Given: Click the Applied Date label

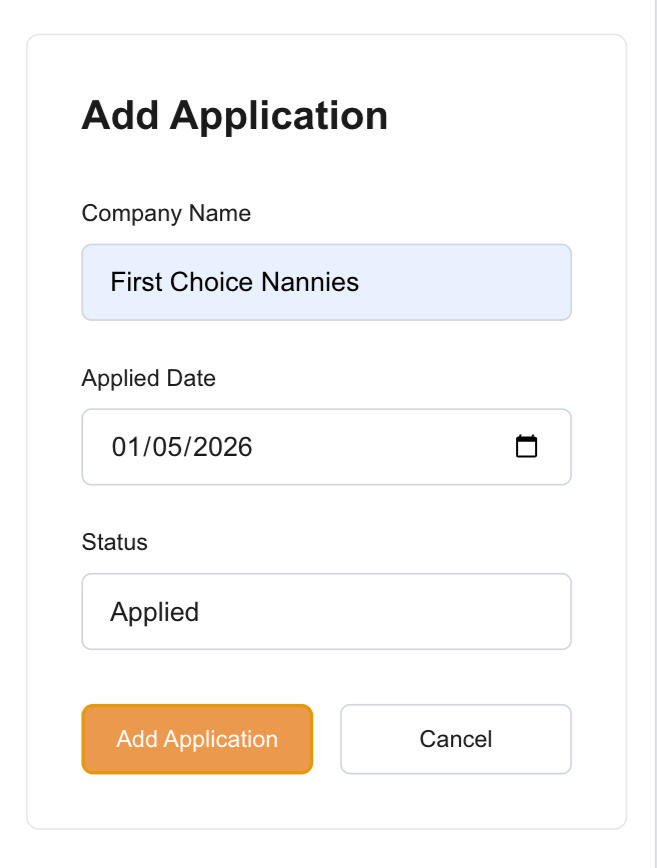Looking at the screenshot, I should (148, 378).
